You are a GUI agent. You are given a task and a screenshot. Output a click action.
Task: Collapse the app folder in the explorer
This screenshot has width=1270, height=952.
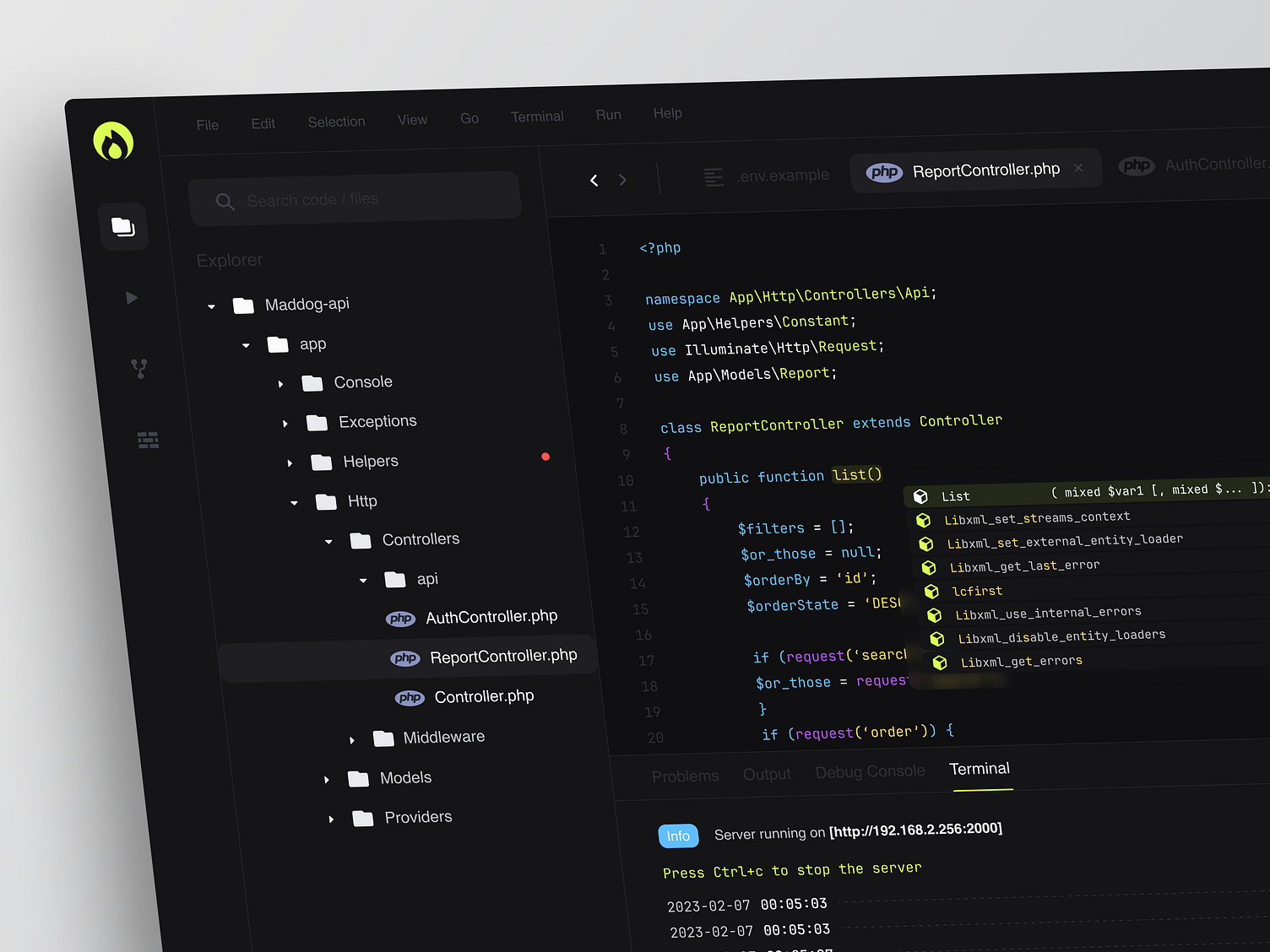[246, 345]
